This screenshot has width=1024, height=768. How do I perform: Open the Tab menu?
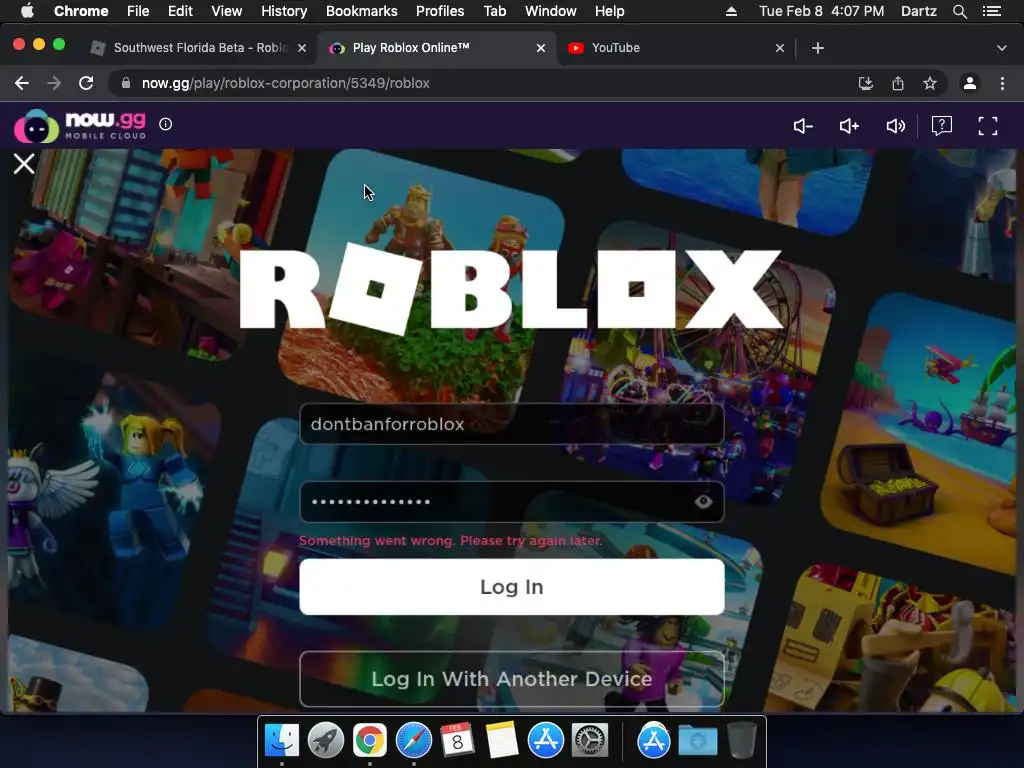(x=494, y=11)
